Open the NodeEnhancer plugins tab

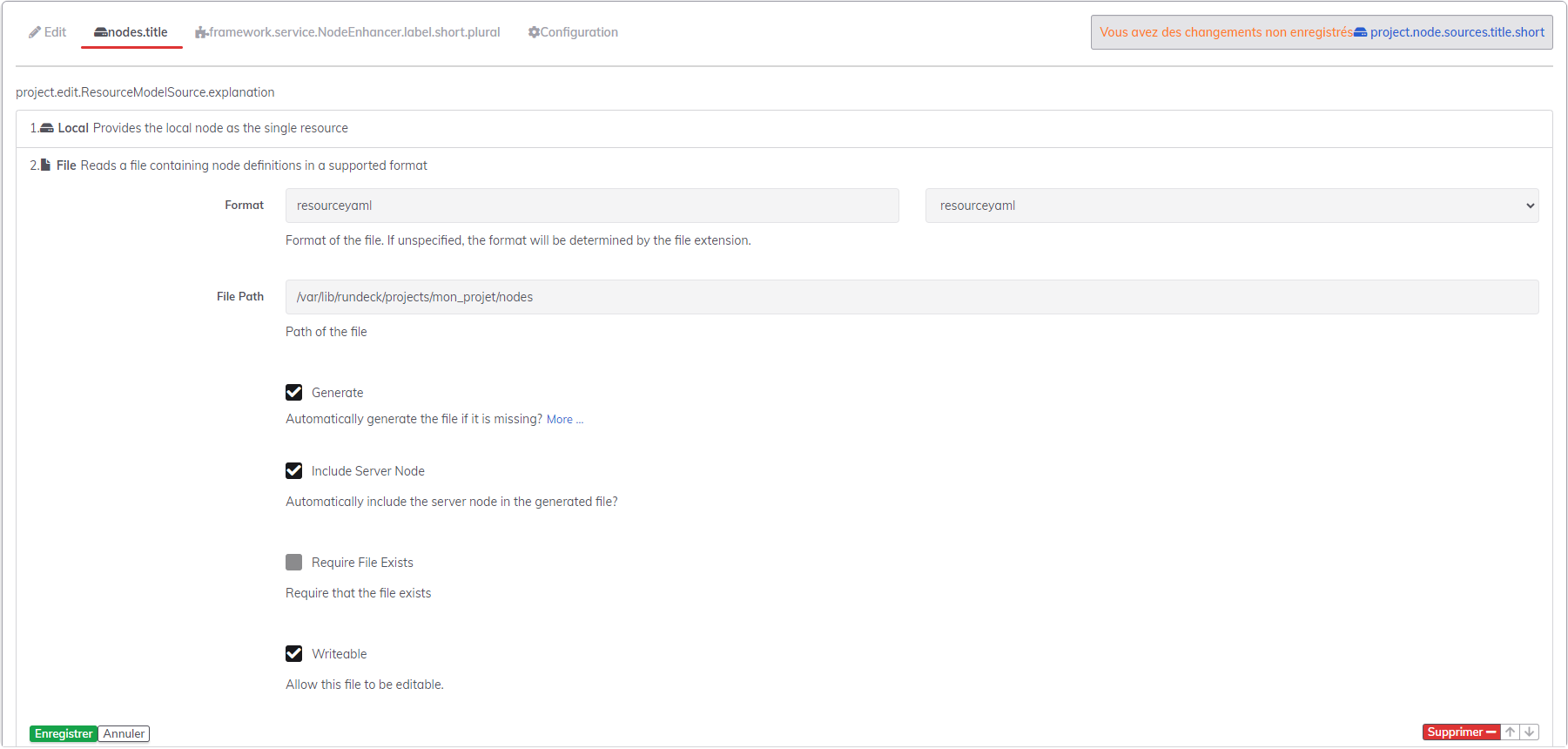pyautogui.click(x=347, y=32)
